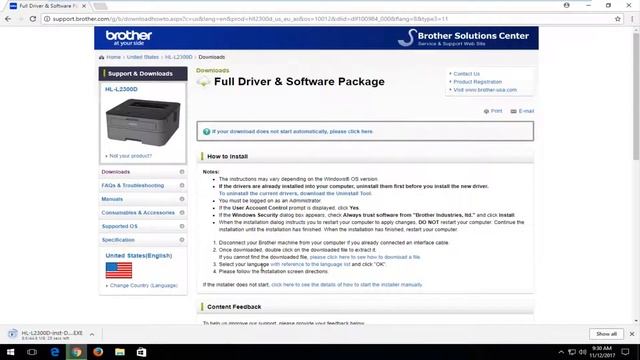Viewport: 640px width, 360px height.
Task: Open Consumables & Accessories menu item
Action: point(138,213)
